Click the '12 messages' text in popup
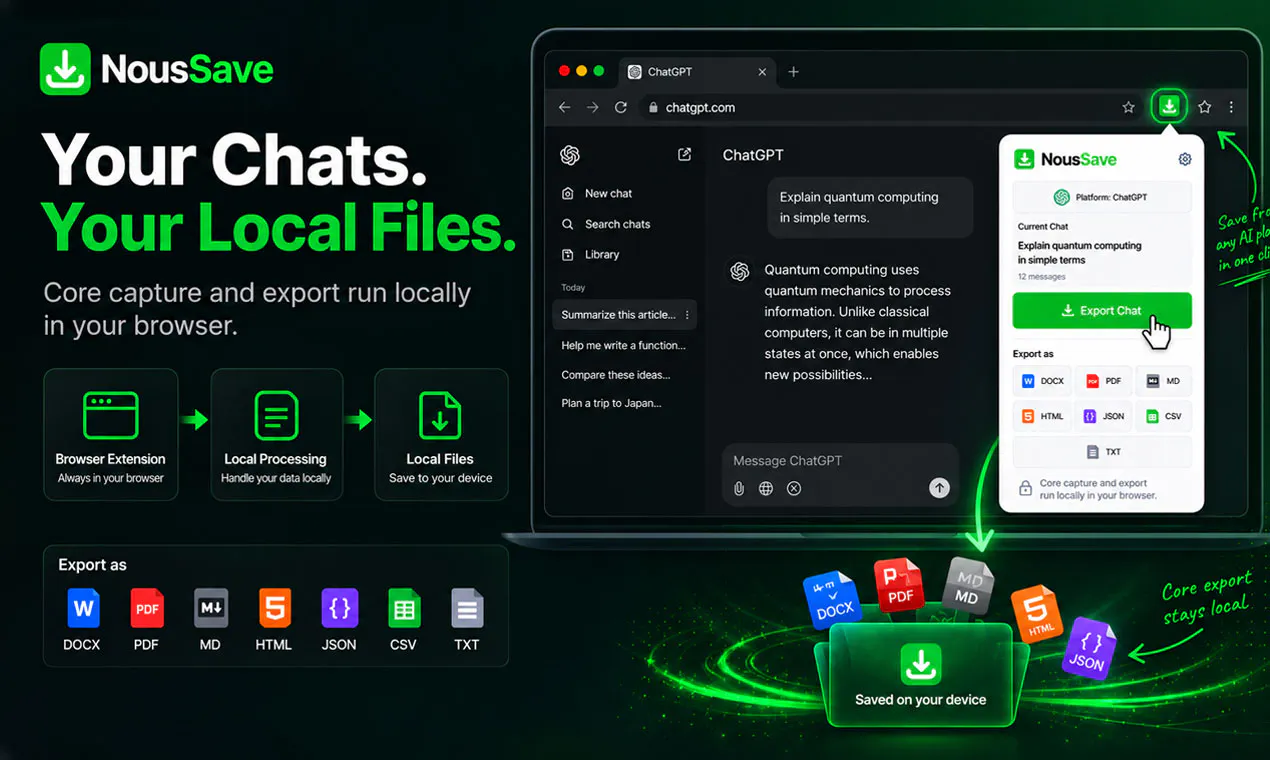1270x760 pixels. click(1041, 277)
